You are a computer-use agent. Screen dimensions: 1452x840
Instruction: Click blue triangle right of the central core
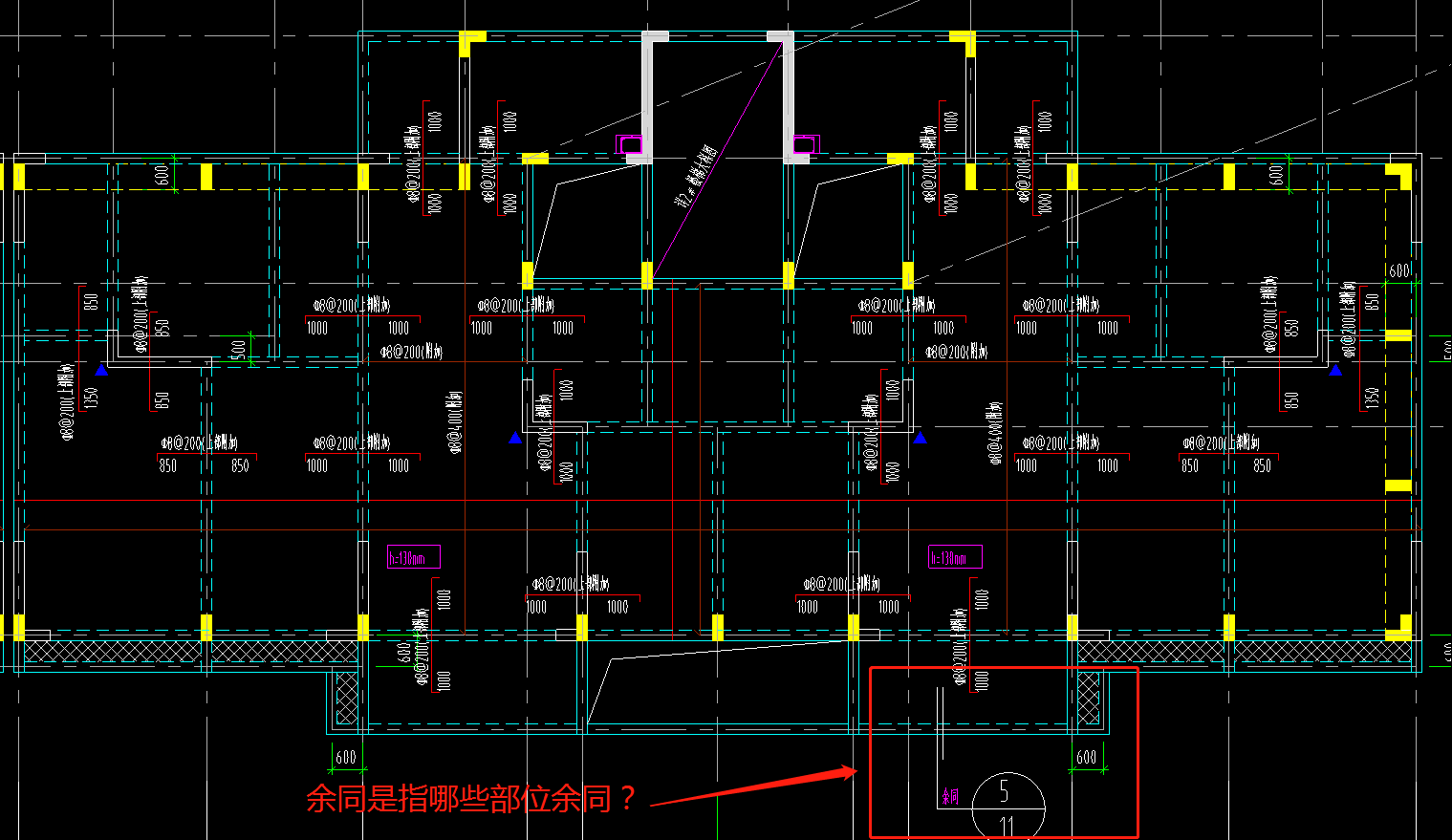pos(920,438)
